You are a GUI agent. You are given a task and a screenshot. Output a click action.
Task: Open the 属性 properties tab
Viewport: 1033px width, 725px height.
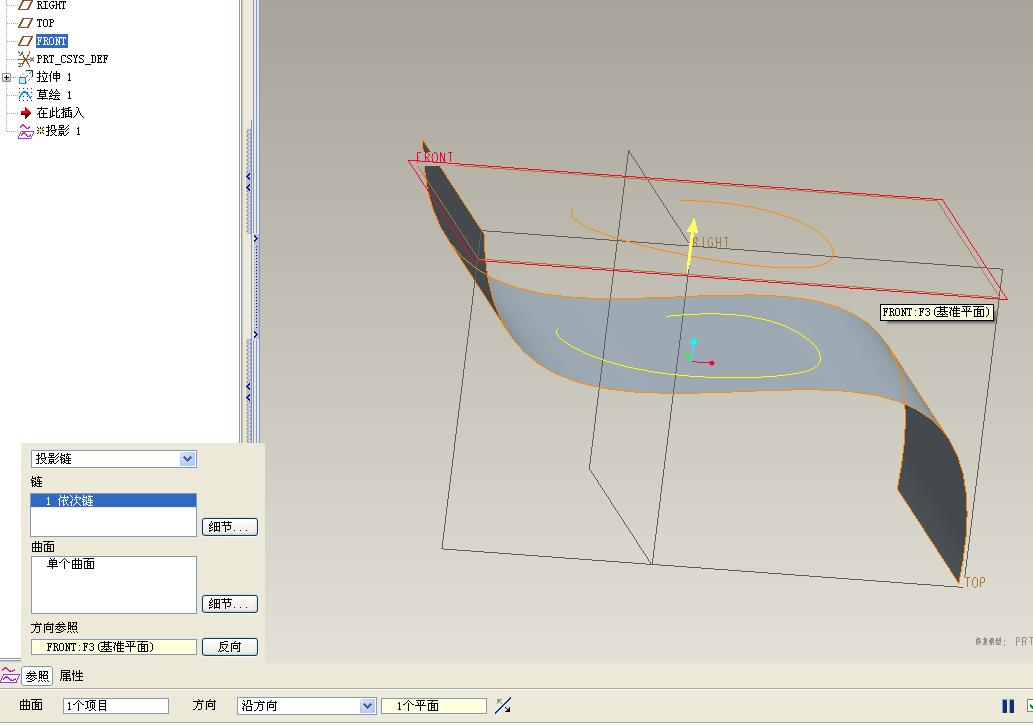click(71, 676)
